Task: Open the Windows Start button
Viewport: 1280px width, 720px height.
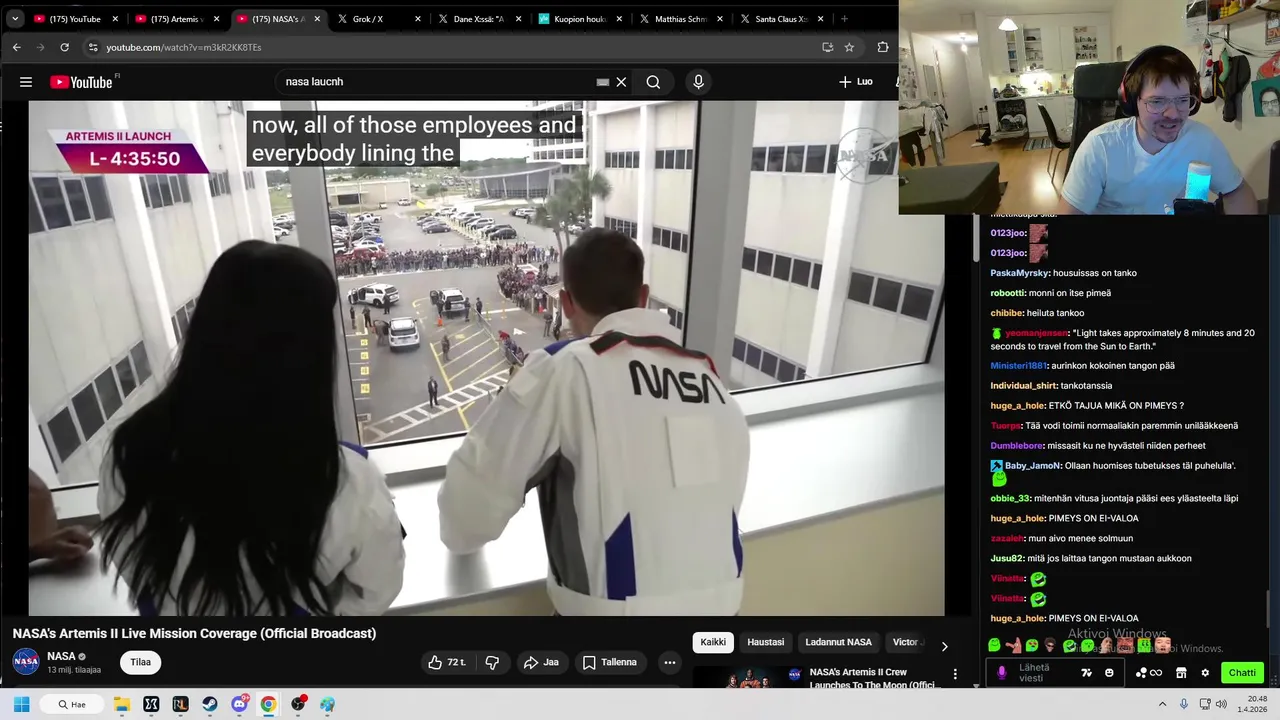Action: pos(21,704)
